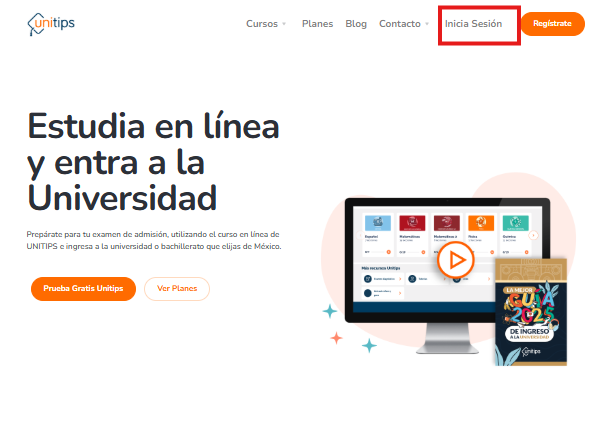
Task: Open the Contacto menu
Action: pyautogui.click(x=400, y=24)
